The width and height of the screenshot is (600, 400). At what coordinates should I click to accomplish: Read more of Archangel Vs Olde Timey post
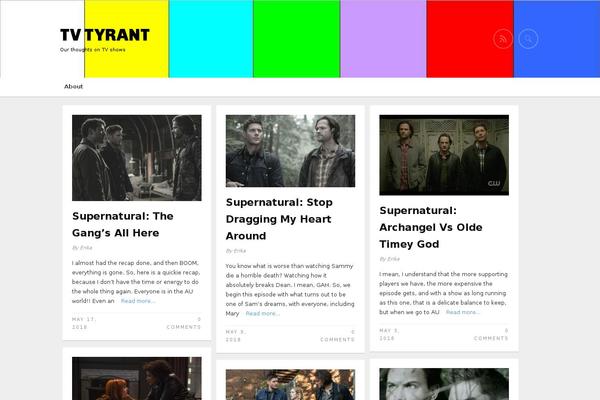tap(463, 312)
